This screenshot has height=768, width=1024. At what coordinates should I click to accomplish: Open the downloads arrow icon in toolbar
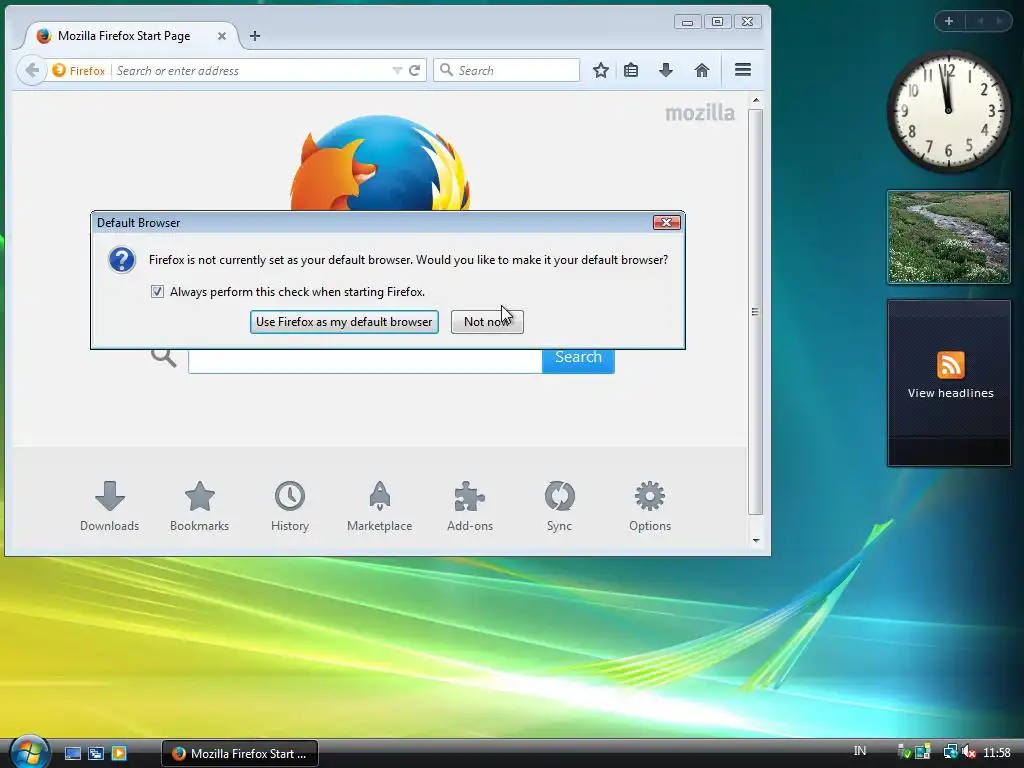point(665,70)
